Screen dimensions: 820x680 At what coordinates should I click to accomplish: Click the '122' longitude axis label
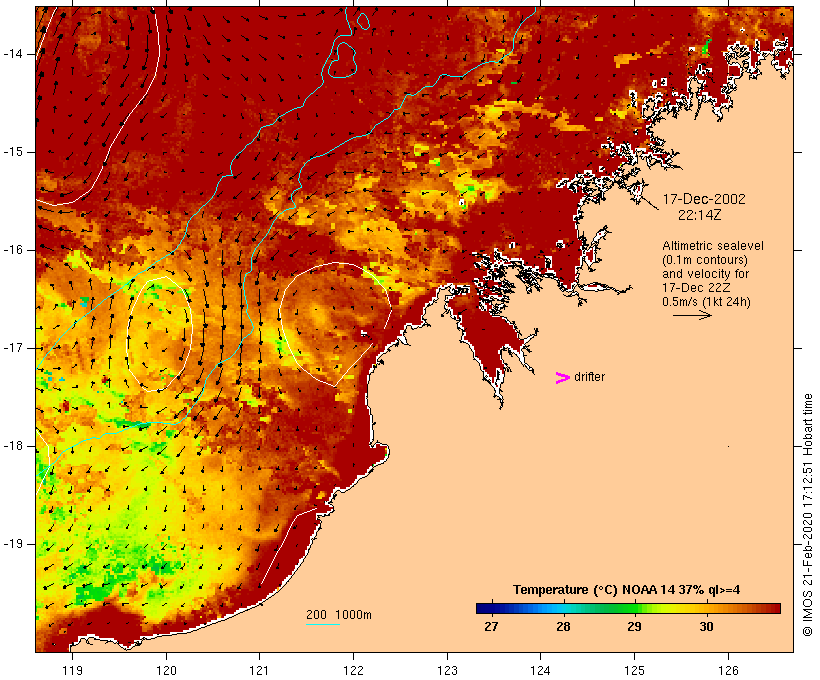353,670
